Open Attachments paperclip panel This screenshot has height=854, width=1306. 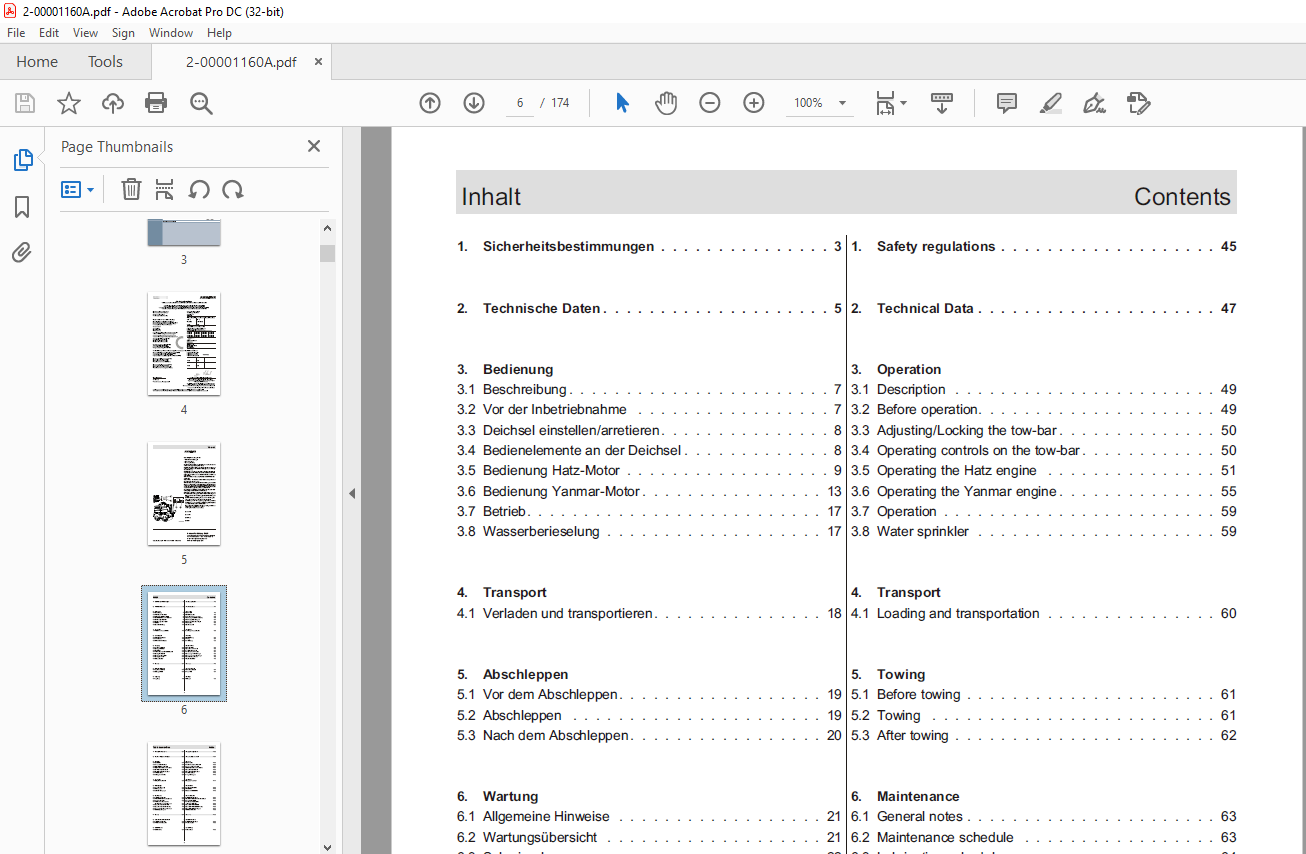point(22,253)
